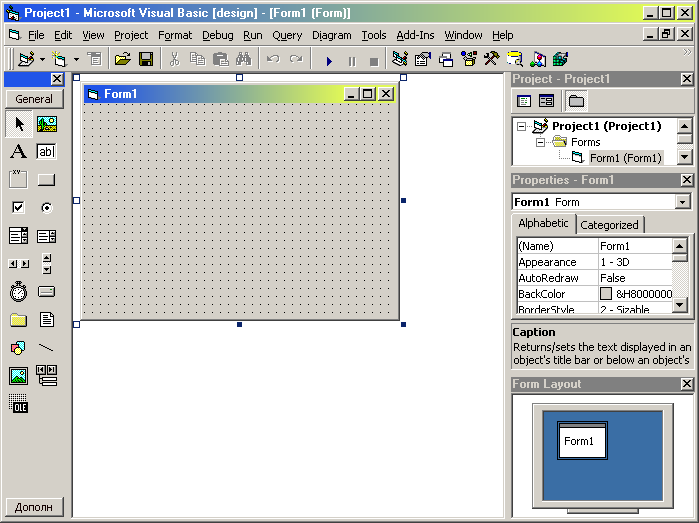Open the Debug menu
This screenshot has height=523, width=699.
[x=218, y=35]
